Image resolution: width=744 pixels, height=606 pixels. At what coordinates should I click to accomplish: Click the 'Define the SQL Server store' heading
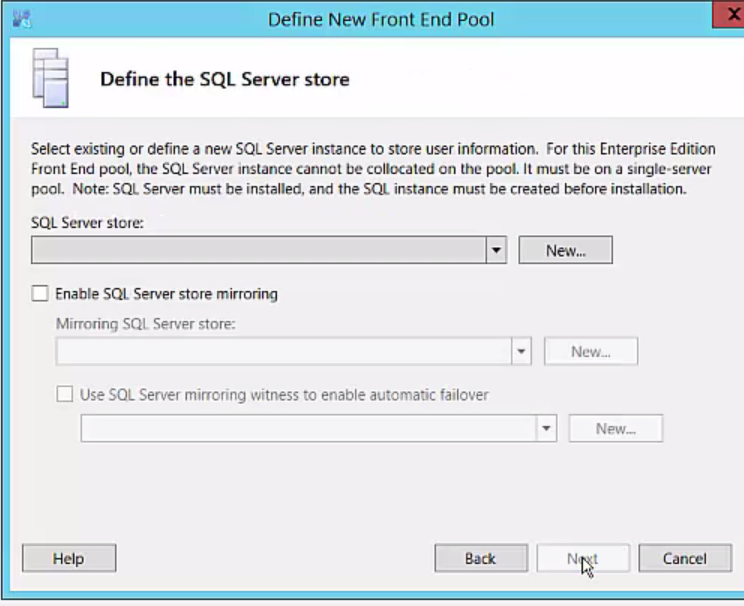[225, 79]
